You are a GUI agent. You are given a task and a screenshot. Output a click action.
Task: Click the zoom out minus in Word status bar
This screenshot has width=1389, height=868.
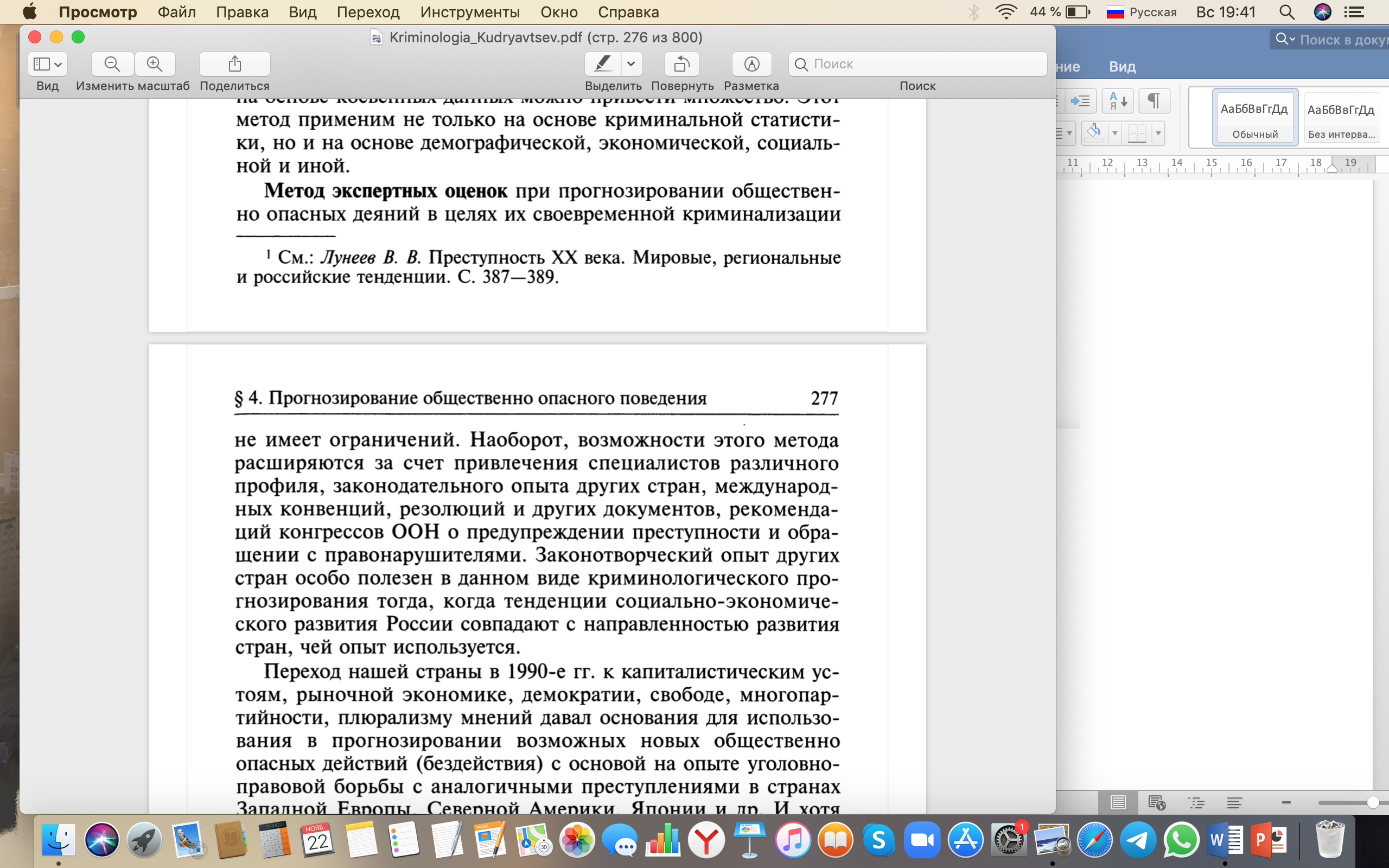click(x=1286, y=802)
